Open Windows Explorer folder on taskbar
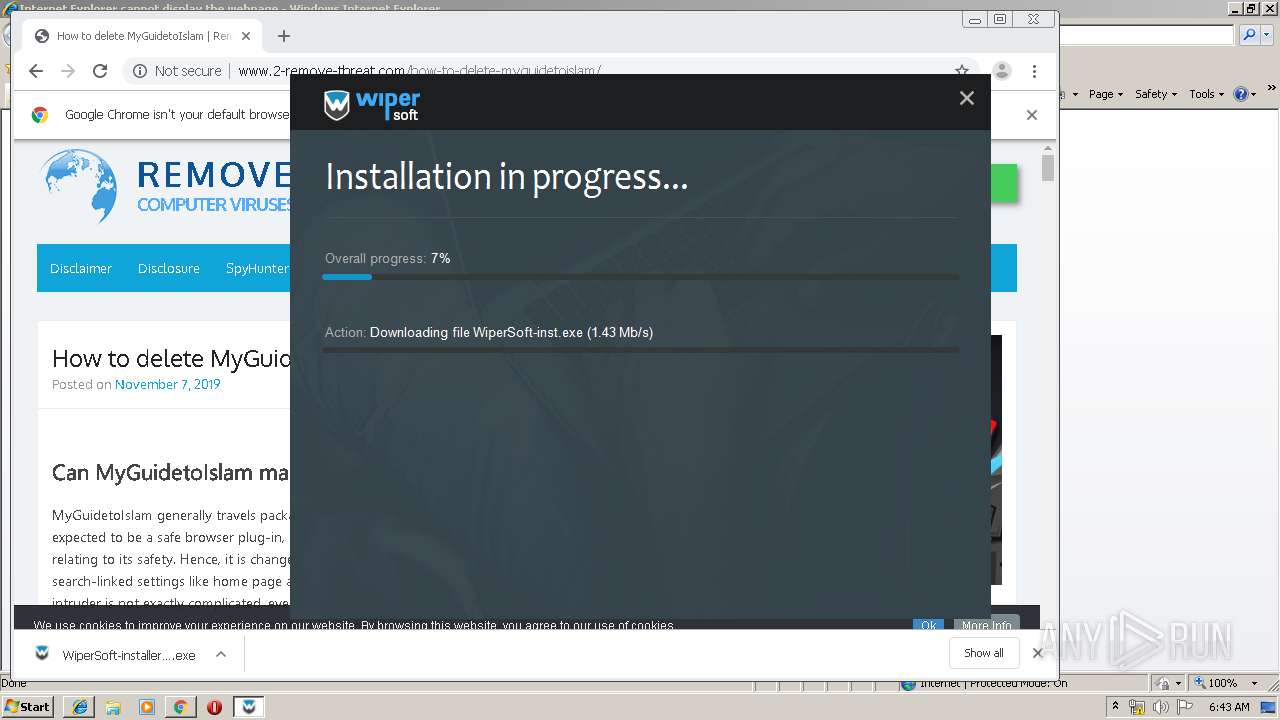Image resolution: width=1280 pixels, height=720 pixels. (x=113, y=707)
